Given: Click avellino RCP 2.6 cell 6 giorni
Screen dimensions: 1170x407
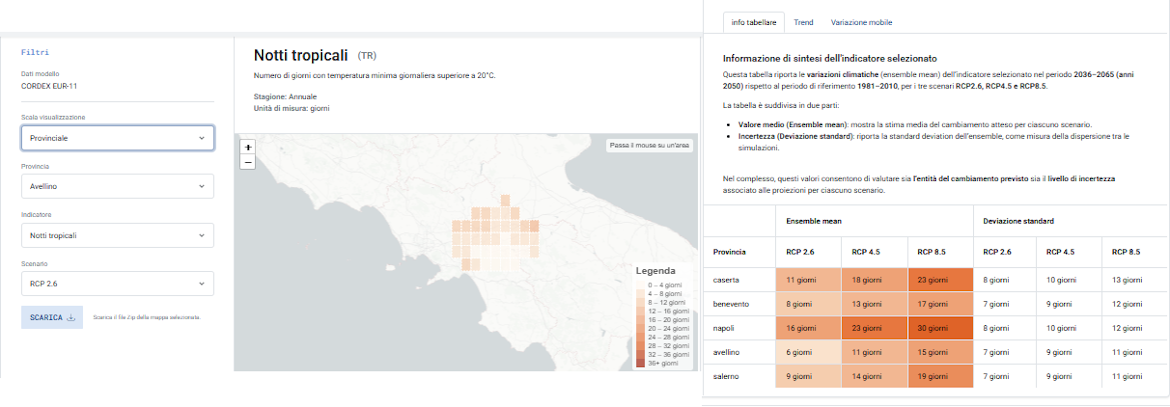Looking at the screenshot, I should [808, 351].
